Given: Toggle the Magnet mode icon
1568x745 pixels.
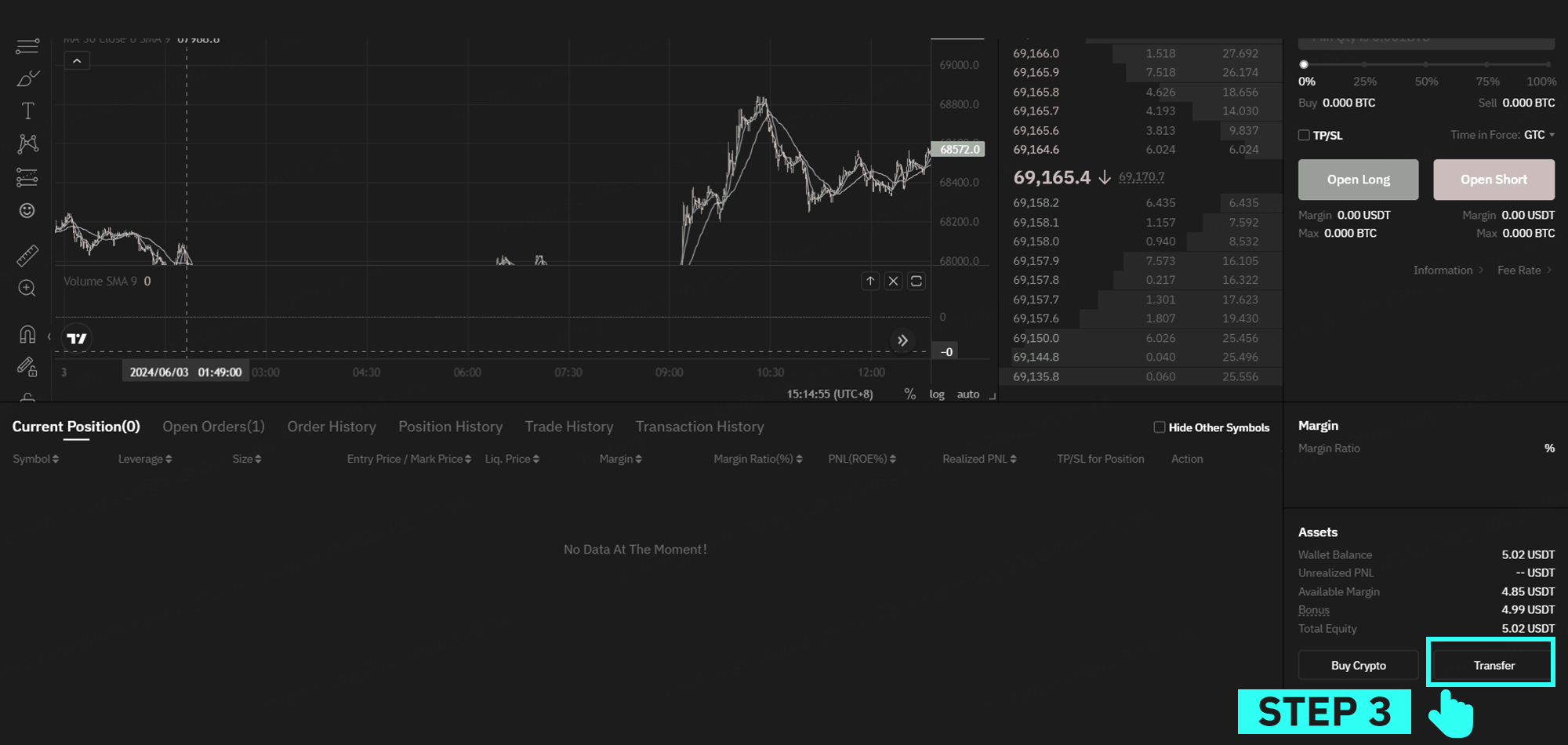Looking at the screenshot, I should pos(27,335).
